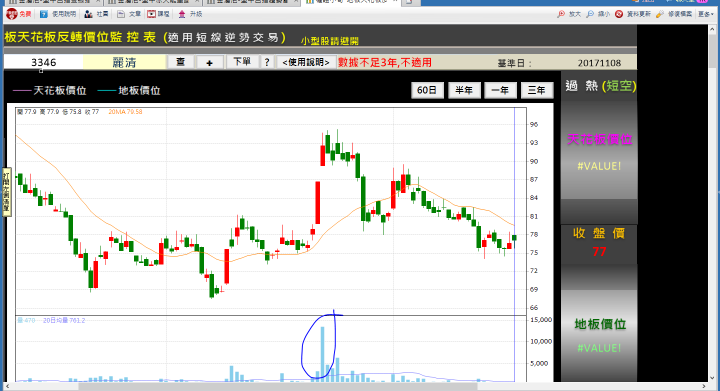The height and width of the screenshot is (391, 720).
Task: Click the 查 lookup button
Action: (180, 62)
